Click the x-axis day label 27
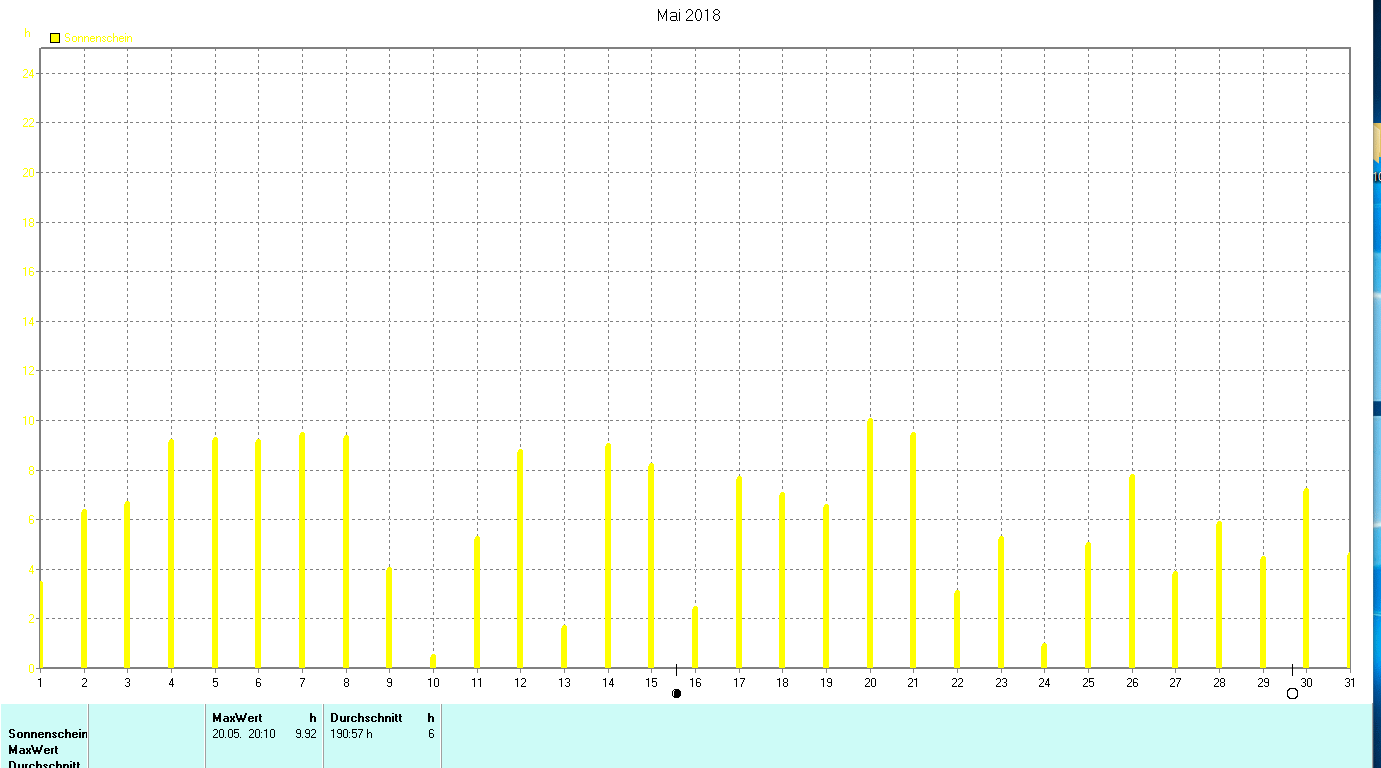1381x768 pixels. click(1175, 683)
